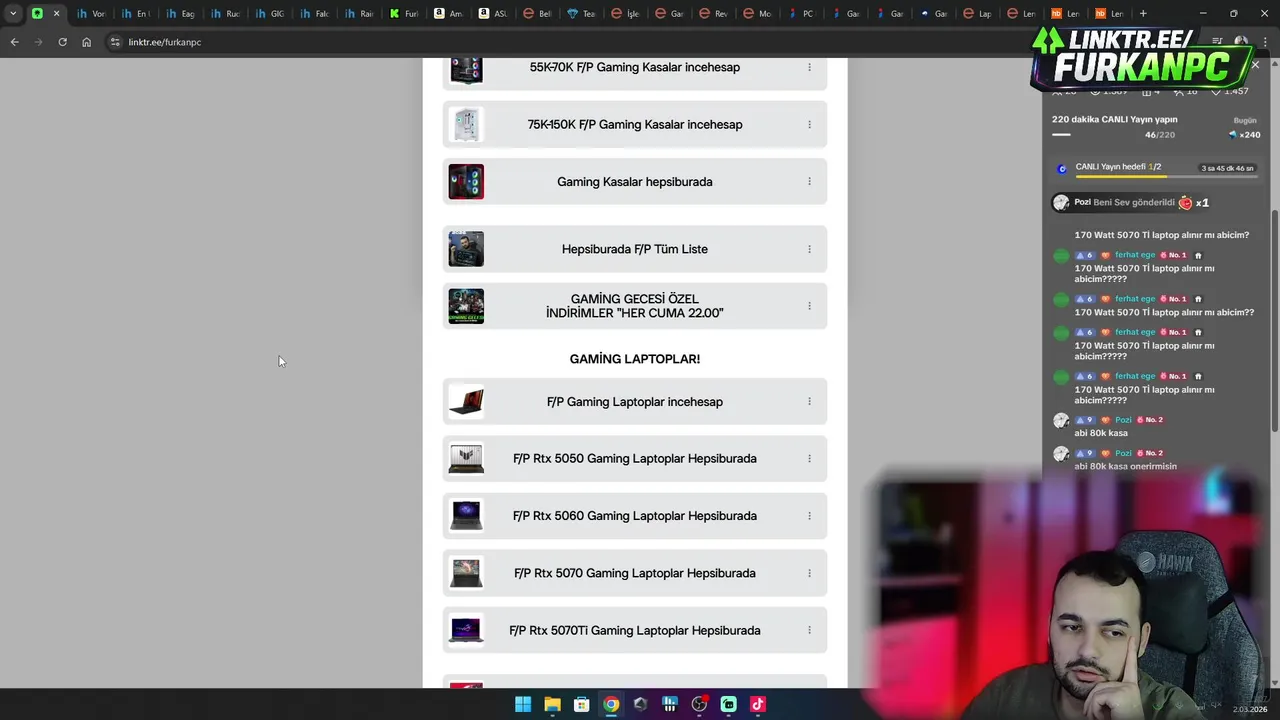1280x720 pixels.
Task: Open Gaming Kasalar hepsiburada link
Action: (635, 182)
